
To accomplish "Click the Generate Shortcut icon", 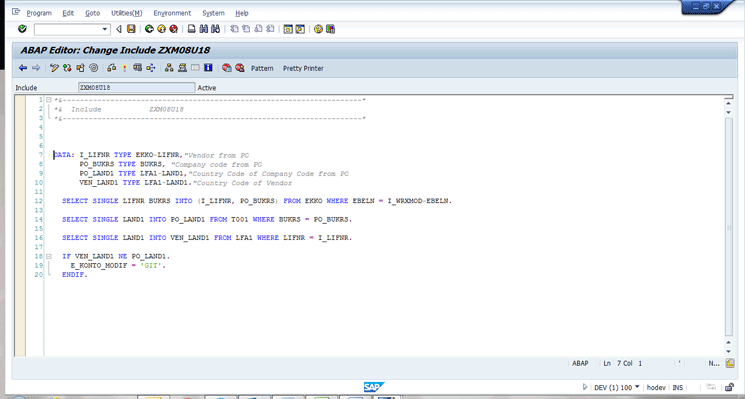I will coord(300,29).
